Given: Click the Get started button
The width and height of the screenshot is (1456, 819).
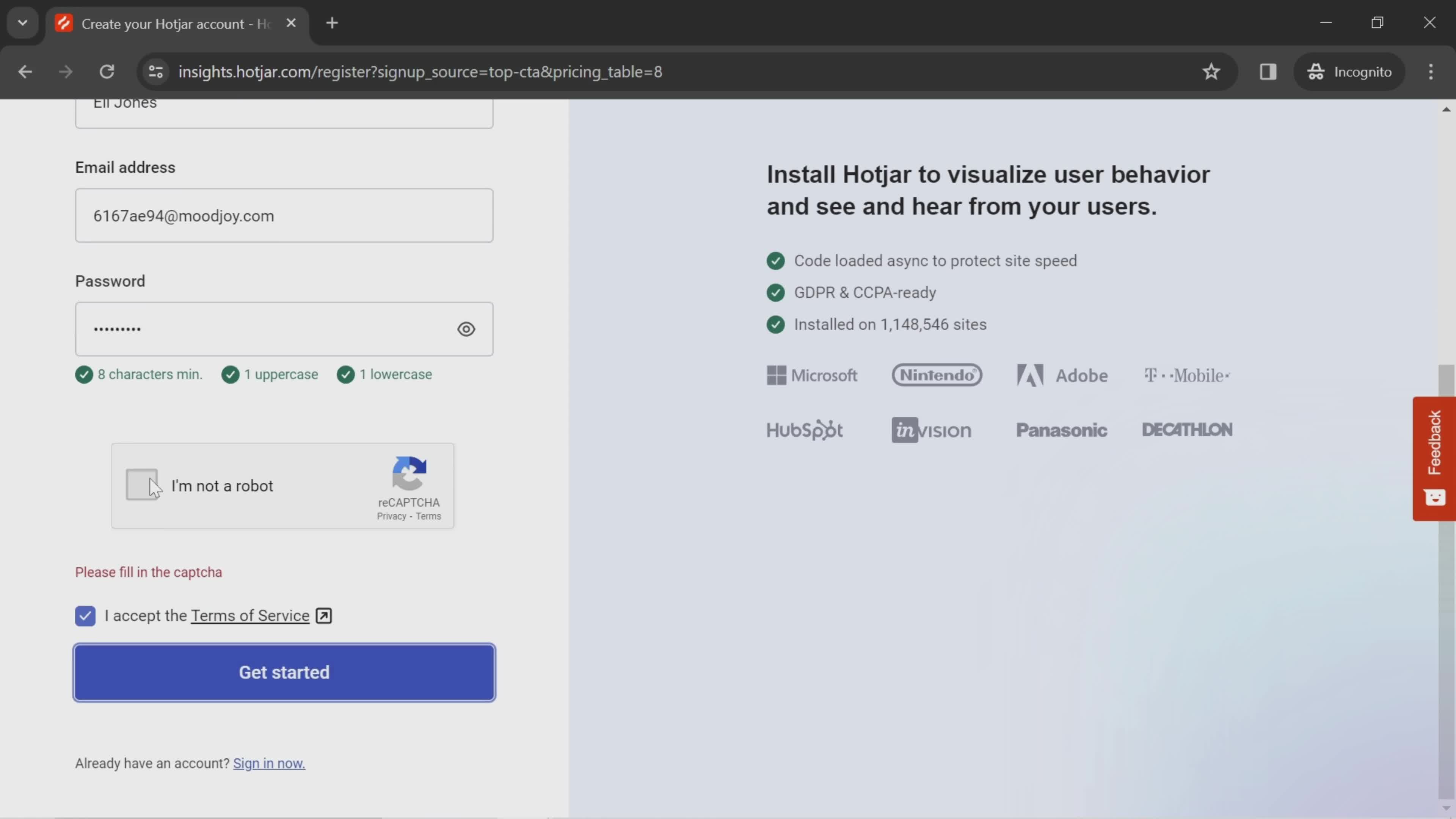Looking at the screenshot, I should tap(284, 673).
